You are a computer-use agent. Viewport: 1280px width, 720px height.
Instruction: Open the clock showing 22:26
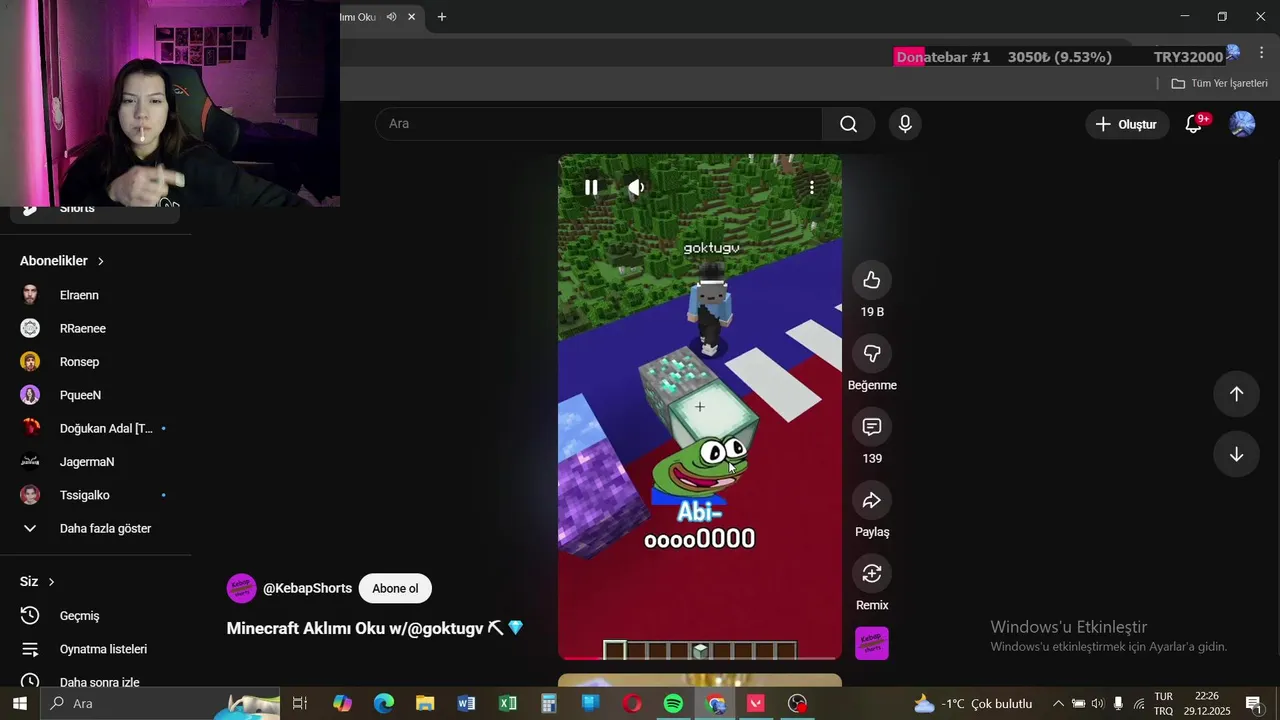[1206, 703]
